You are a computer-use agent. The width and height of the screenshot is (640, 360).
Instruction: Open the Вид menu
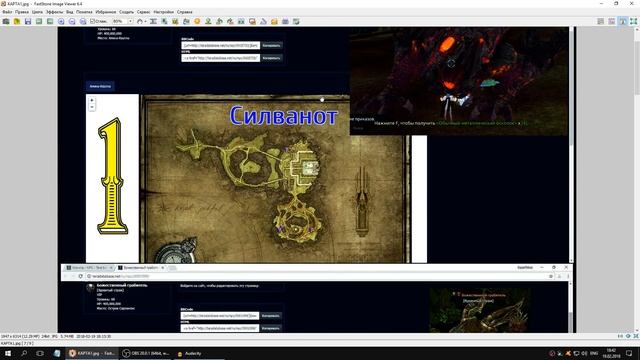[69, 12]
